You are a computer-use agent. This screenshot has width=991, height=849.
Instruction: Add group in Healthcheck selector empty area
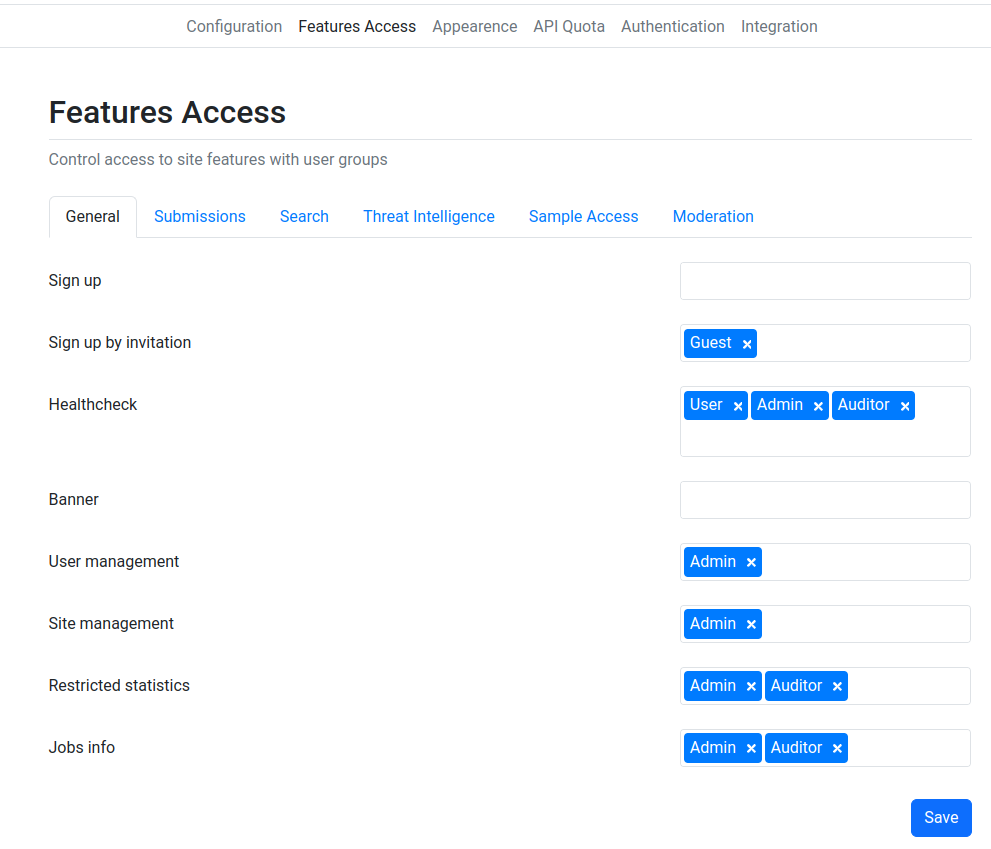click(825, 439)
